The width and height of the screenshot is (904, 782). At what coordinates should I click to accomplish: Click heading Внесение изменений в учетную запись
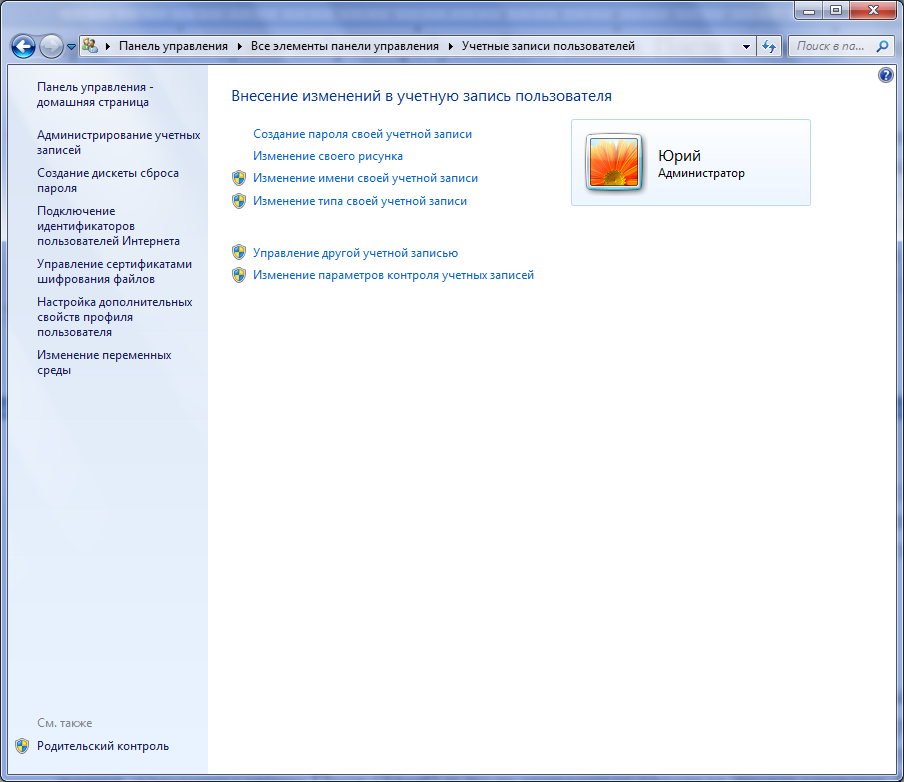(421, 96)
